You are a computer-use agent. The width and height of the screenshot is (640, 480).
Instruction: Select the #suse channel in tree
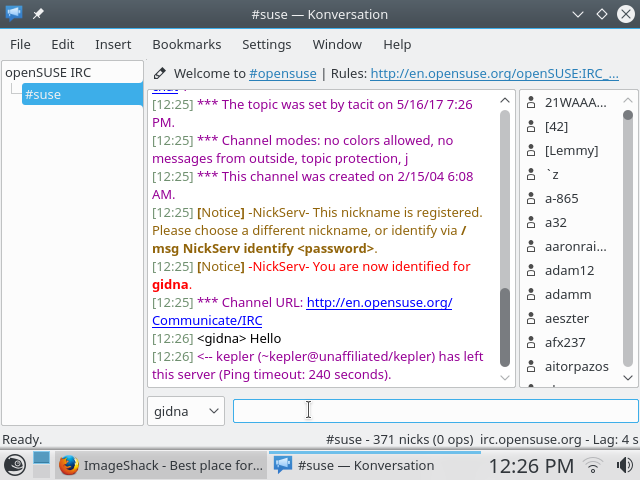(x=82, y=94)
